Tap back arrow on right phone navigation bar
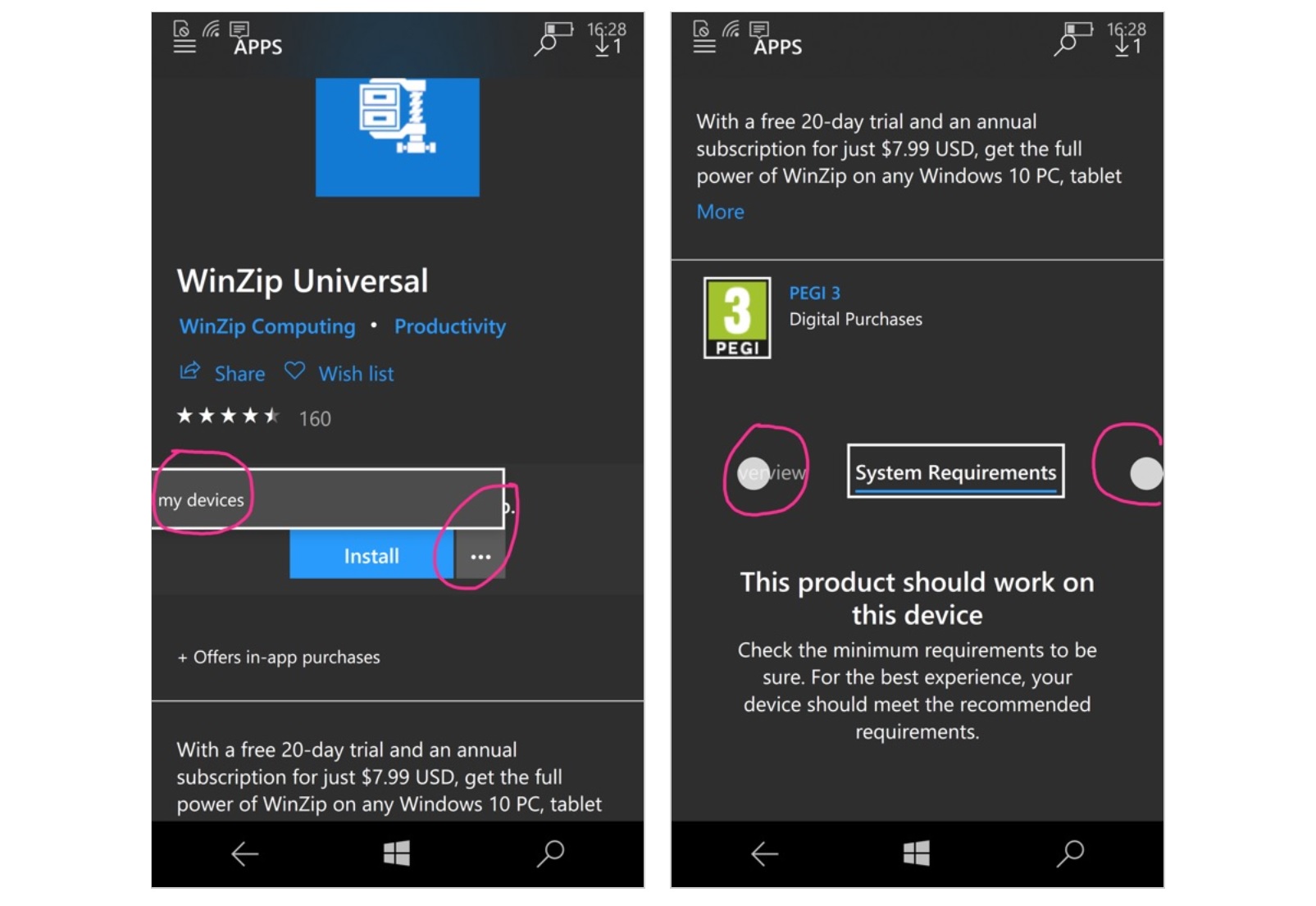 (x=764, y=854)
